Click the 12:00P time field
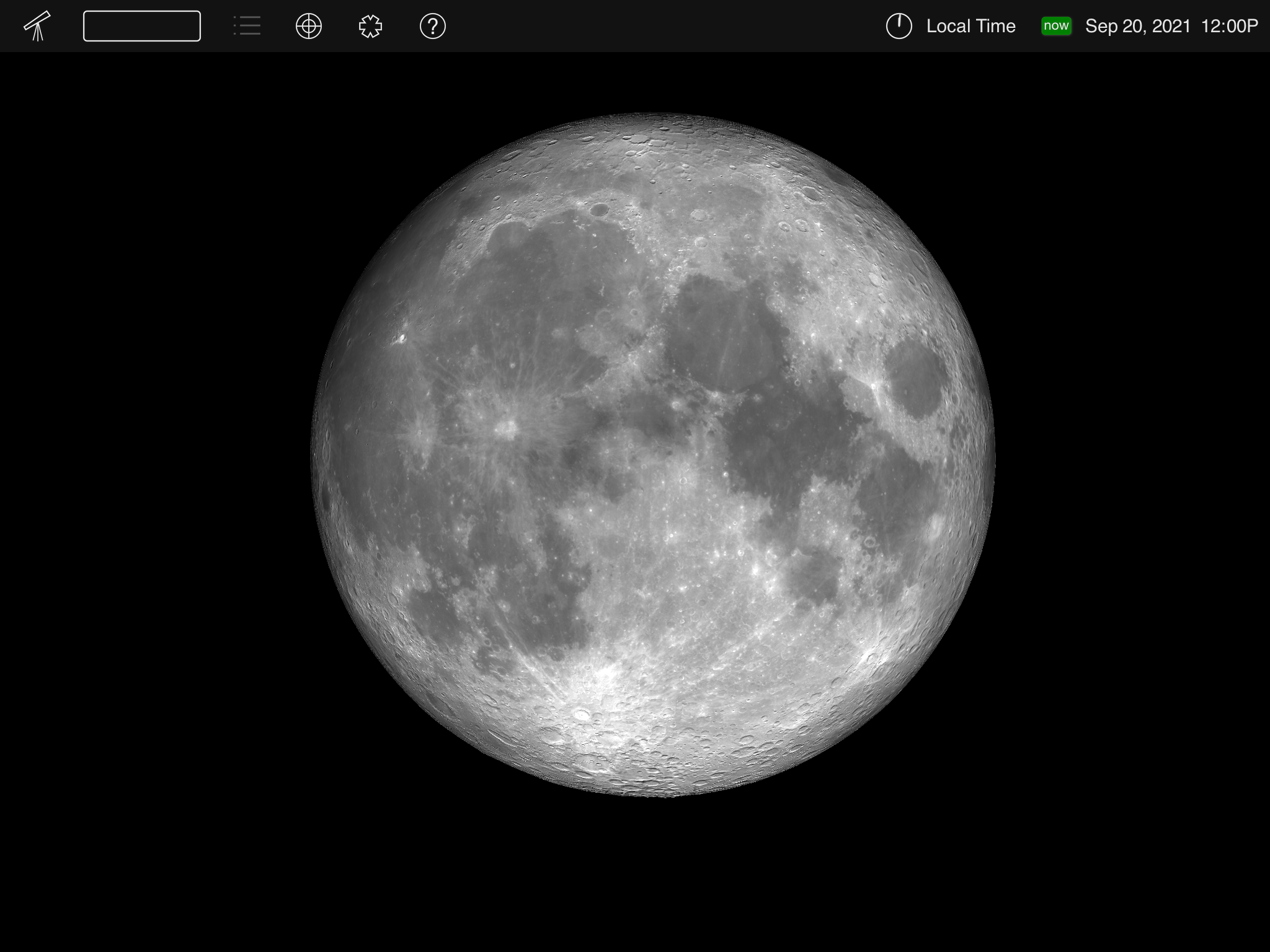Image resolution: width=1270 pixels, height=952 pixels. click(1229, 26)
